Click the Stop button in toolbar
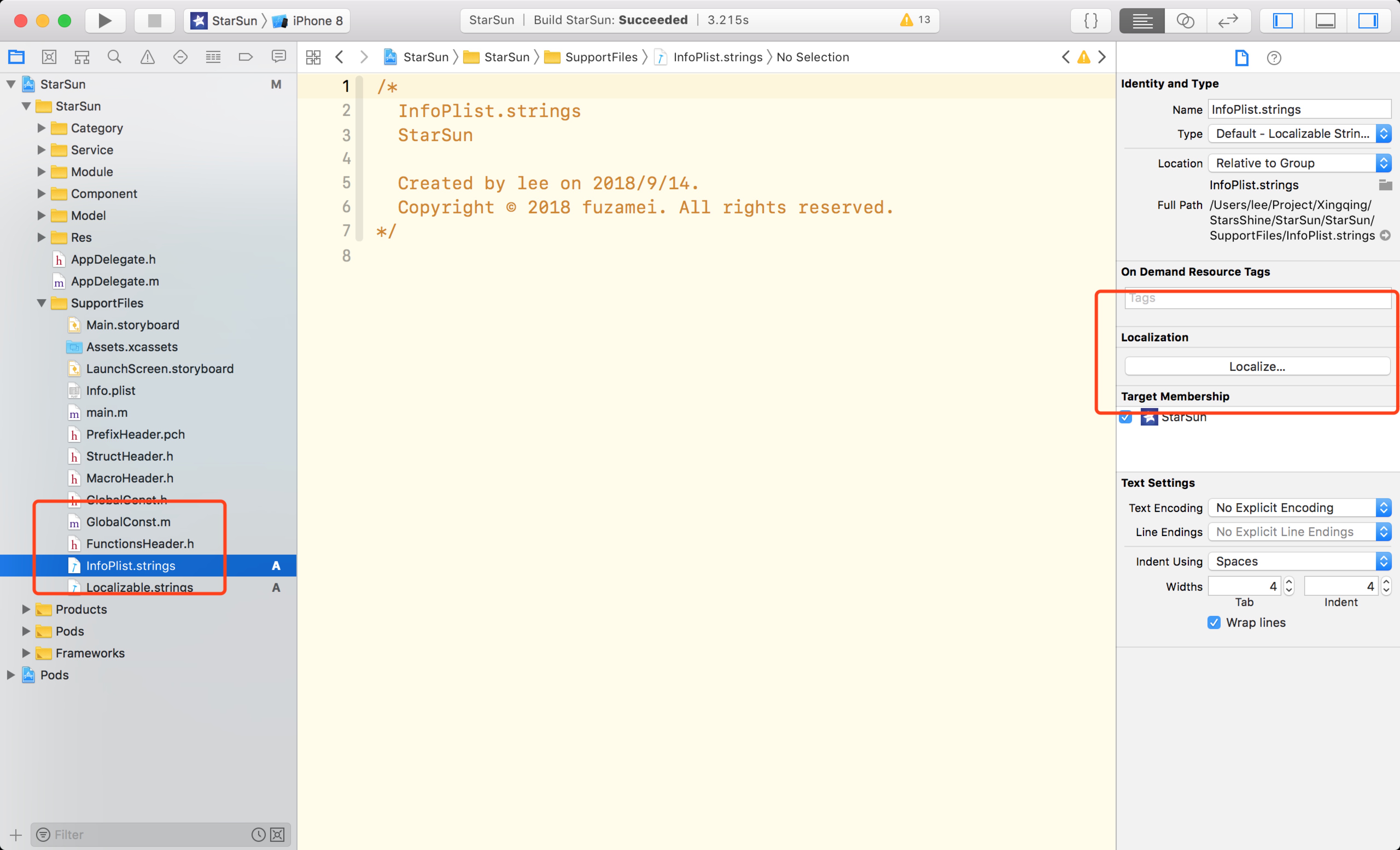 154,21
